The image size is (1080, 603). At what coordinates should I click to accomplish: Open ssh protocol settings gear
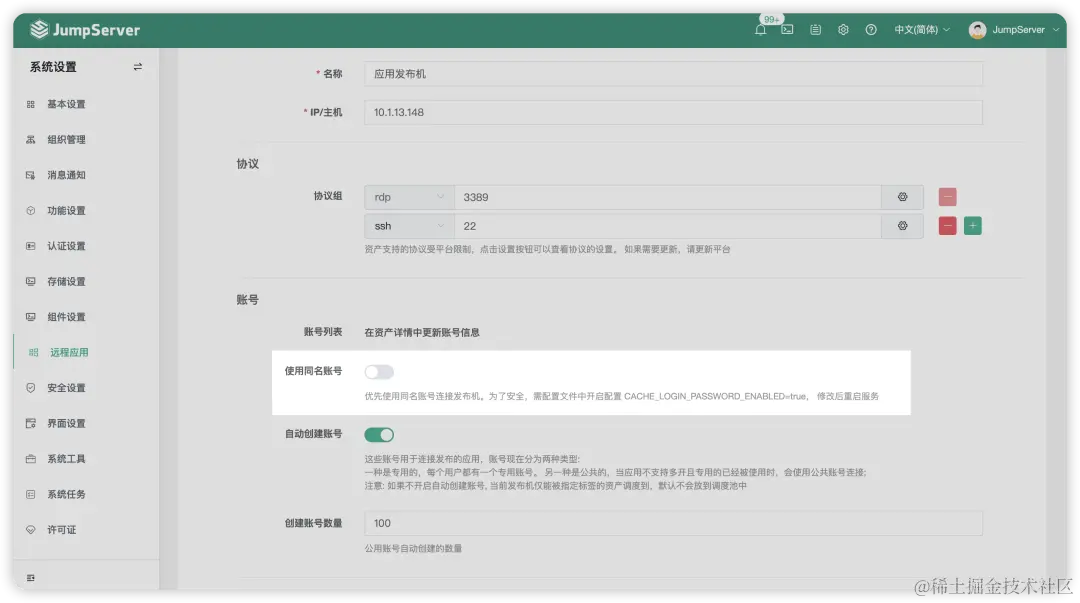[x=902, y=226]
